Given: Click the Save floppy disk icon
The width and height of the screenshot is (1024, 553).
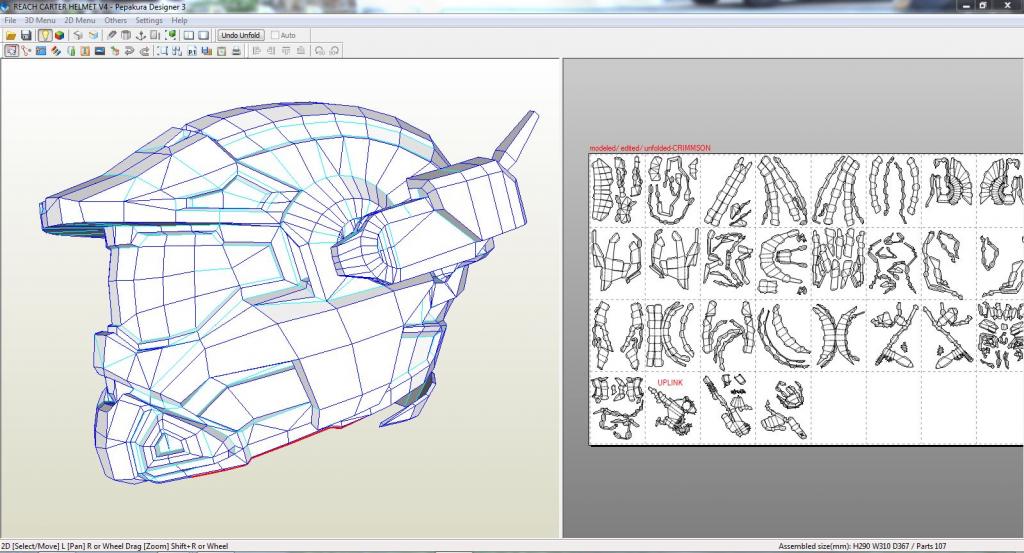Looking at the screenshot, I should [x=26, y=35].
